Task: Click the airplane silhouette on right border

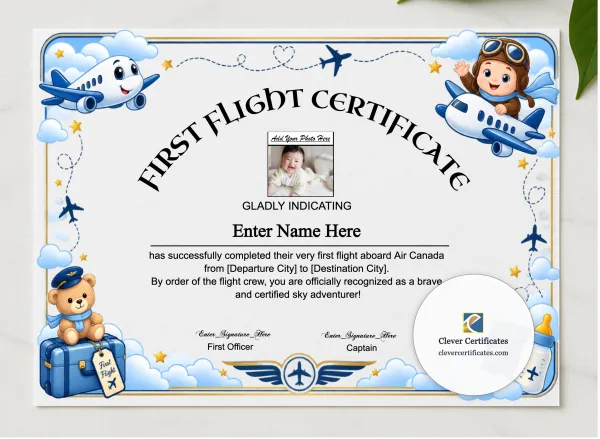Action: tap(534, 238)
